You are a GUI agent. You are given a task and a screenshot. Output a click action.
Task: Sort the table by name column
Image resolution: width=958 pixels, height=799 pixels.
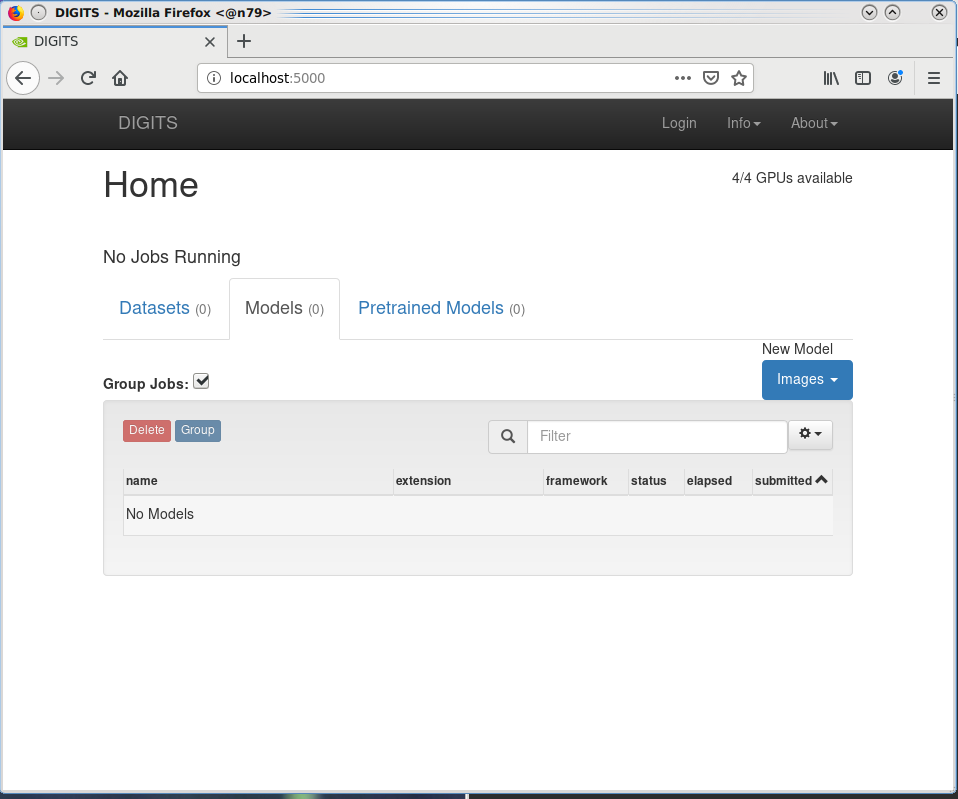(x=258, y=481)
